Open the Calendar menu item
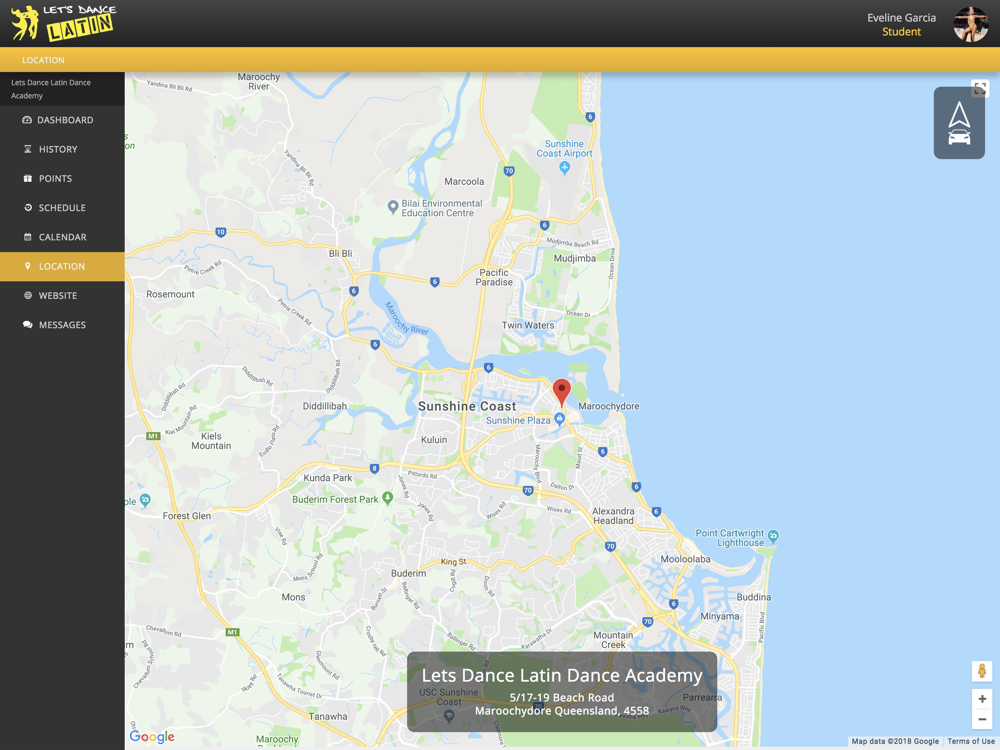 pos(62,237)
